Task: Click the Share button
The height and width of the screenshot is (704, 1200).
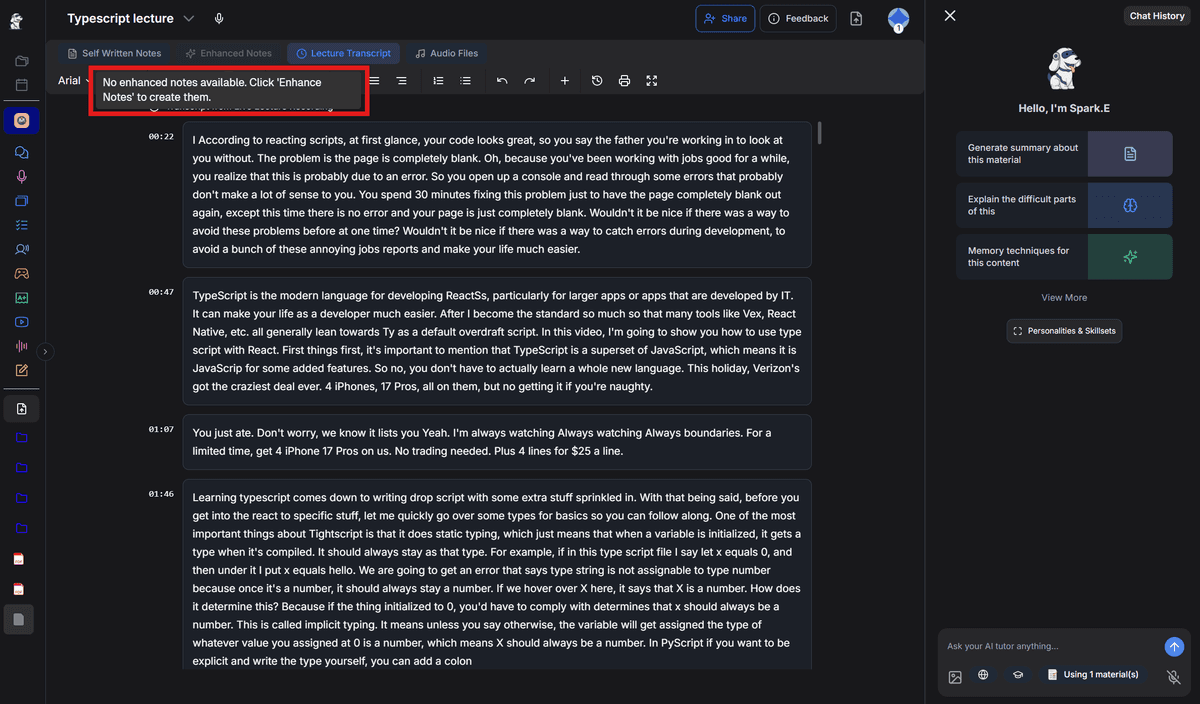Action: pos(725,18)
